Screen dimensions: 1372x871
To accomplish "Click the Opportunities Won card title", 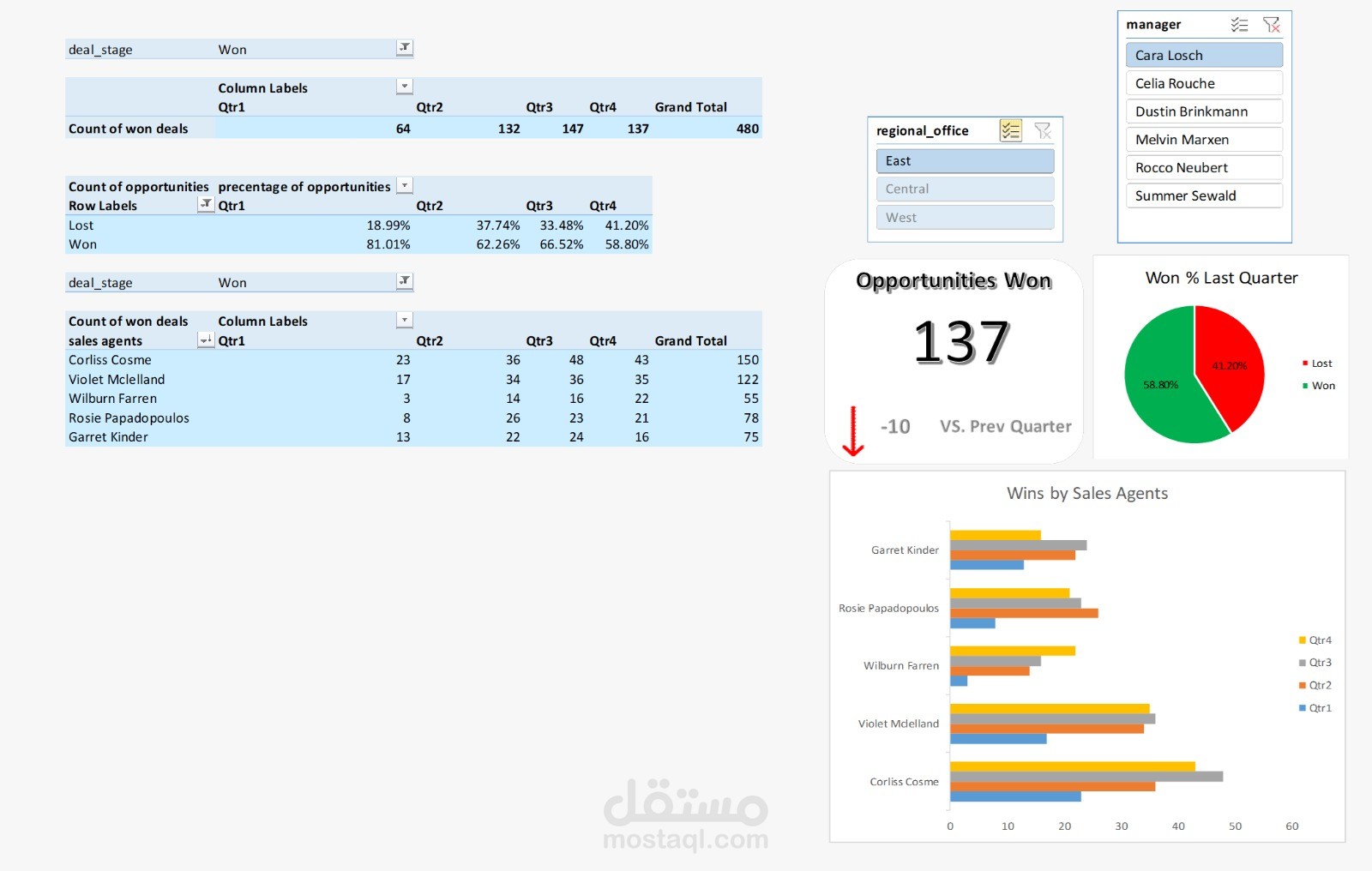I will (x=954, y=281).
